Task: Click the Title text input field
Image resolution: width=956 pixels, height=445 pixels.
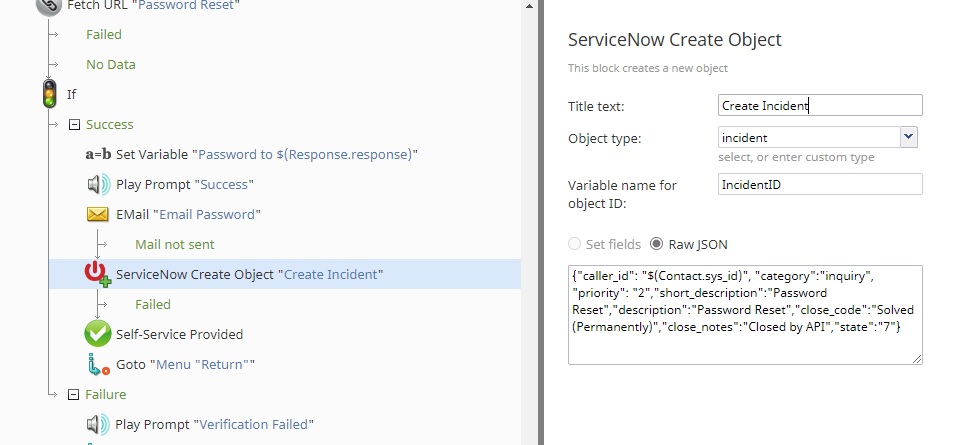Action: click(820, 105)
